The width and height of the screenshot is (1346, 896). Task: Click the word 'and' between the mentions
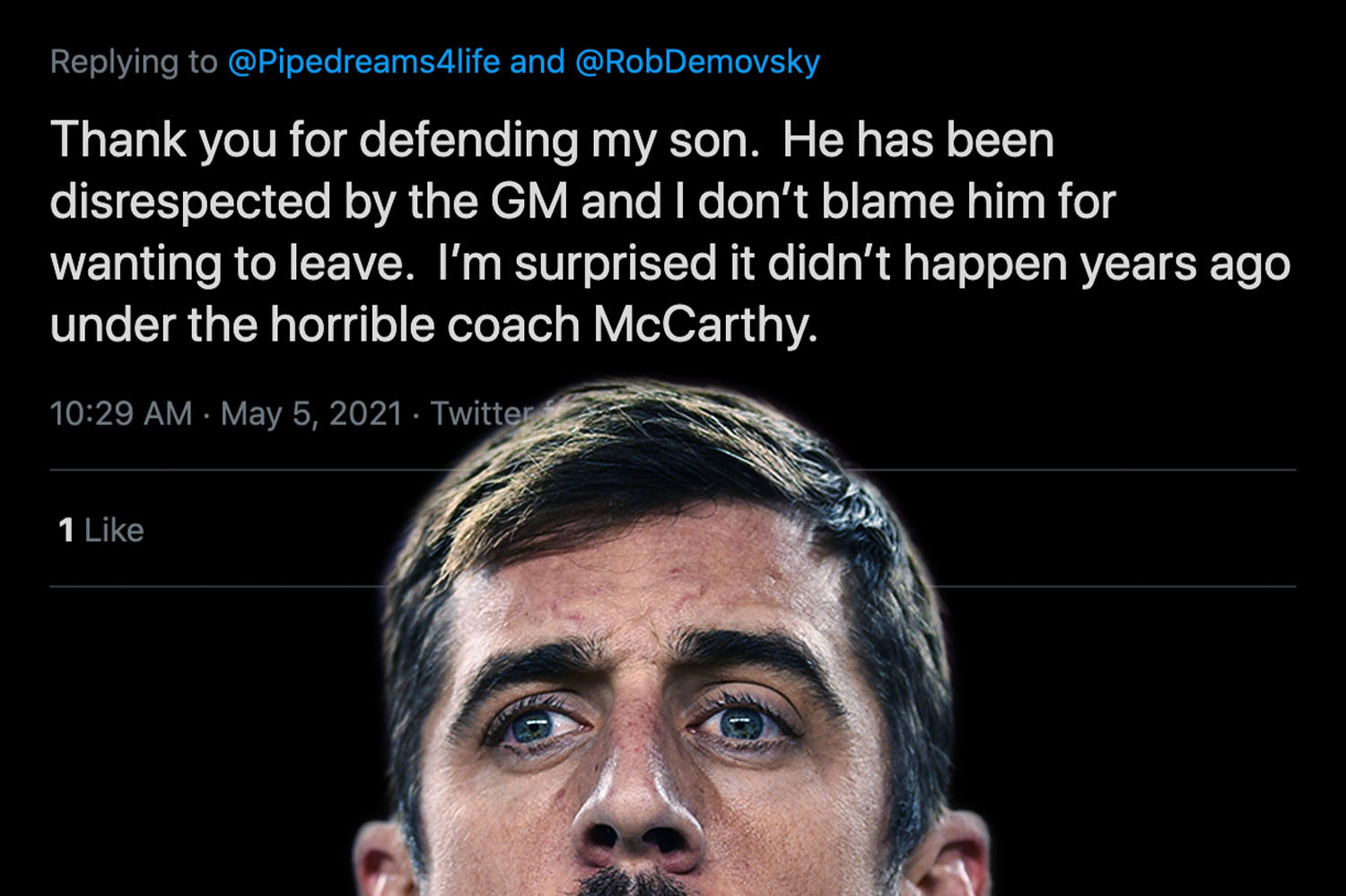pyautogui.click(x=537, y=62)
